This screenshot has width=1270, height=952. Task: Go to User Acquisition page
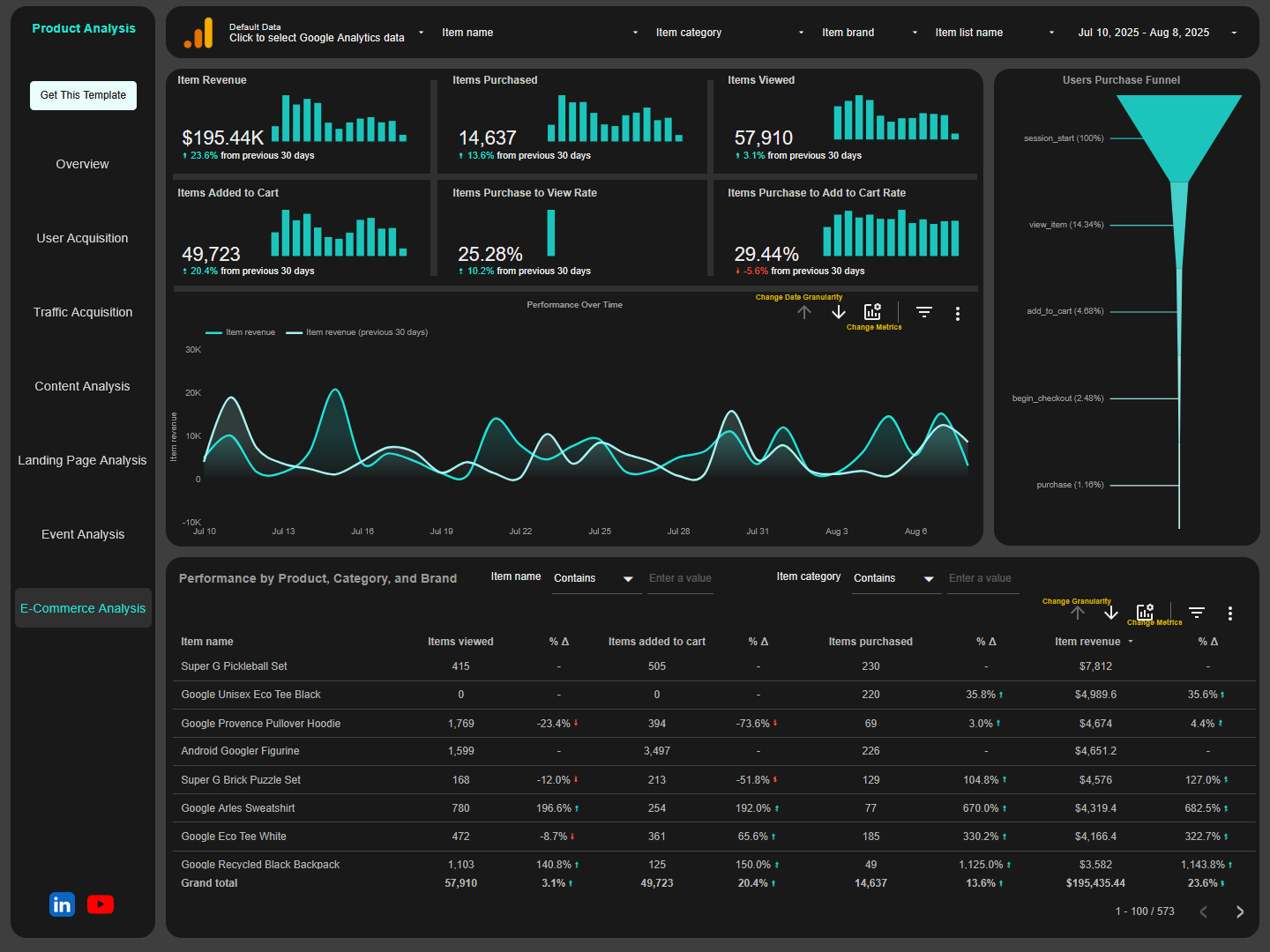pyautogui.click(x=83, y=238)
